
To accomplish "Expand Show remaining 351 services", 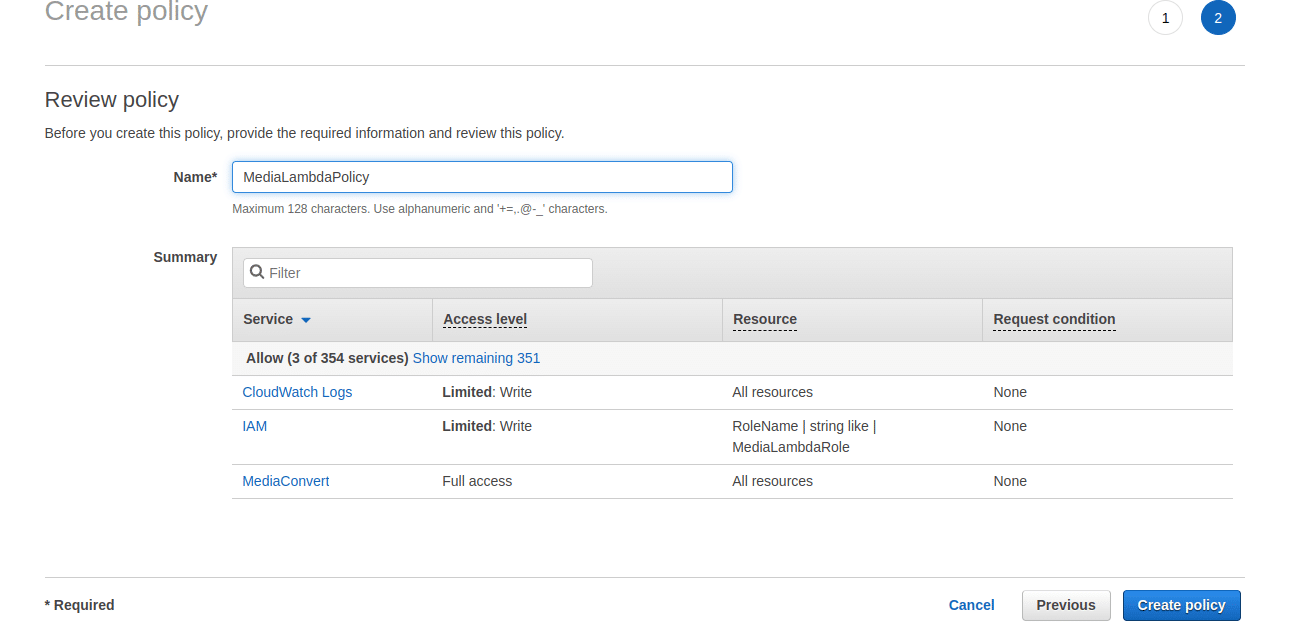I will coord(476,358).
